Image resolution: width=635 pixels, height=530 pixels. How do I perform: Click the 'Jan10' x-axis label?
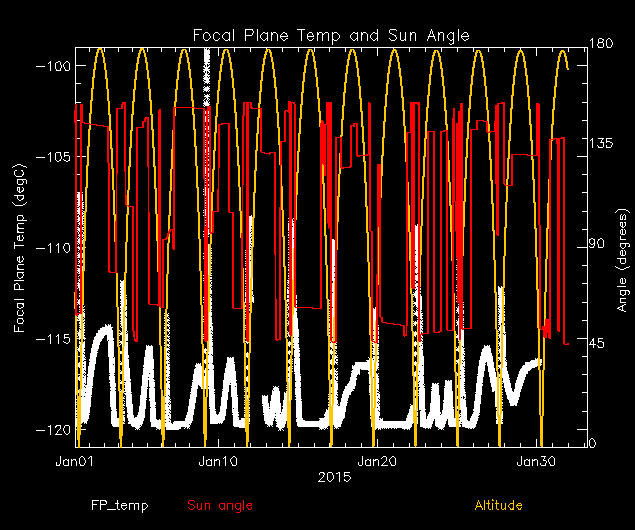click(x=218, y=462)
